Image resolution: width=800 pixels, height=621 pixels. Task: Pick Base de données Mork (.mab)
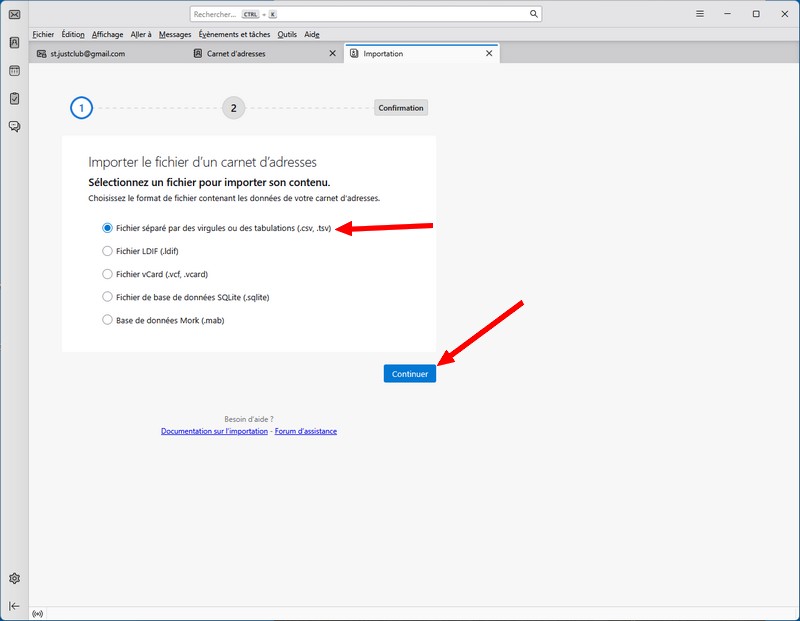click(x=107, y=320)
